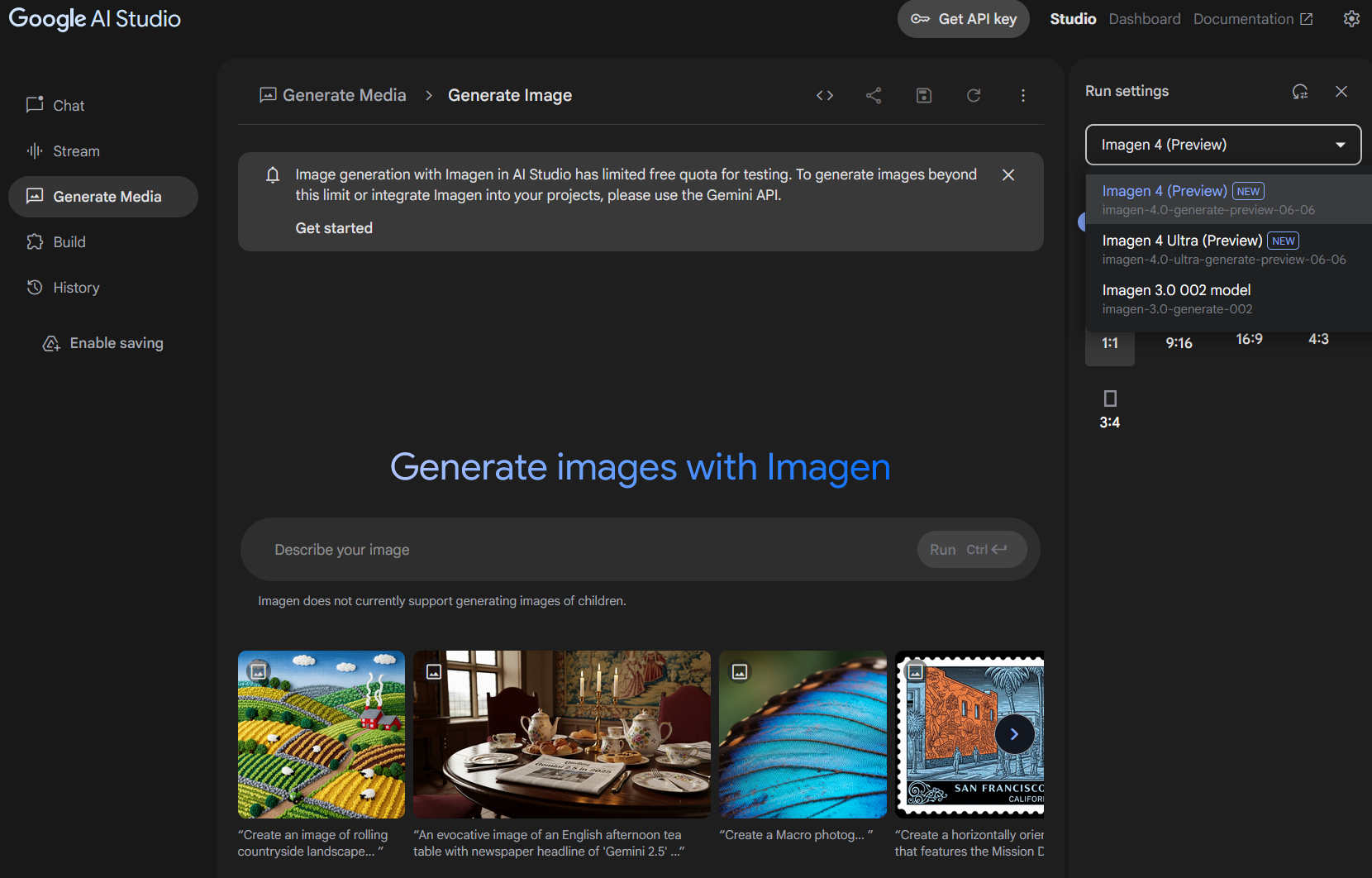1372x878 pixels.
Task: Click the Describe your image input field
Action: pos(579,550)
